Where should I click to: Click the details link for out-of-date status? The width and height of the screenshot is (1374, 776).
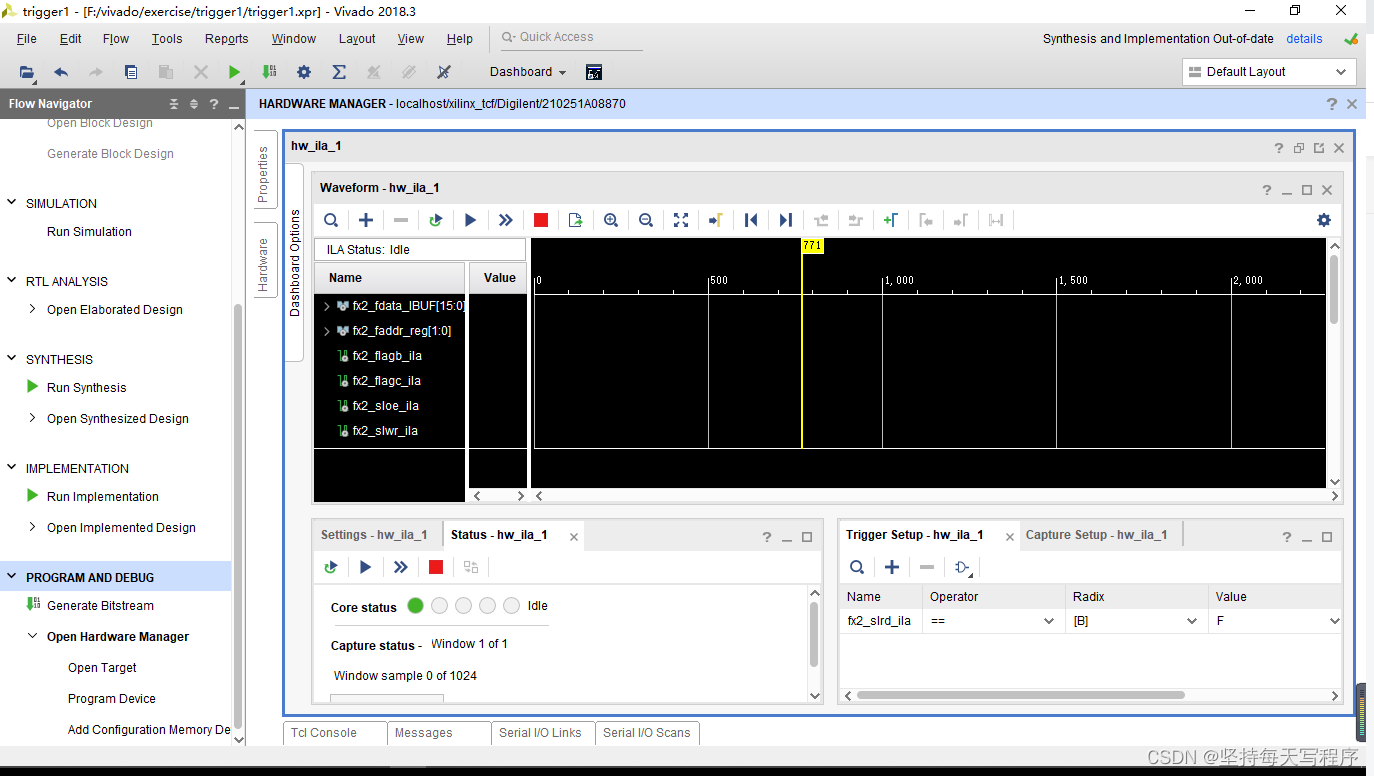(x=1304, y=39)
